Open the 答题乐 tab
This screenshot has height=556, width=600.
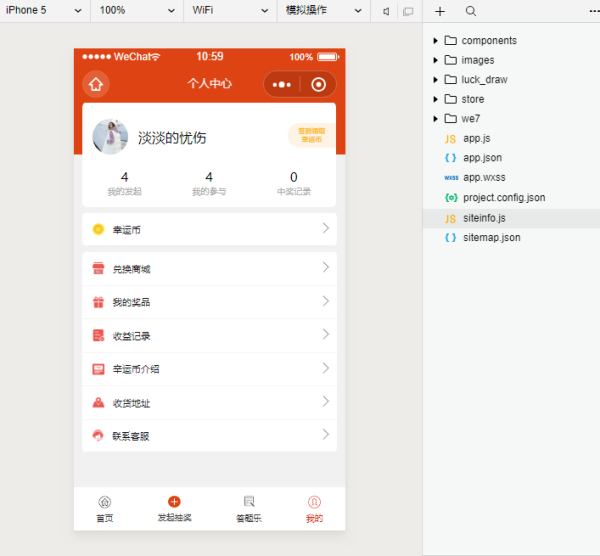pos(249,508)
